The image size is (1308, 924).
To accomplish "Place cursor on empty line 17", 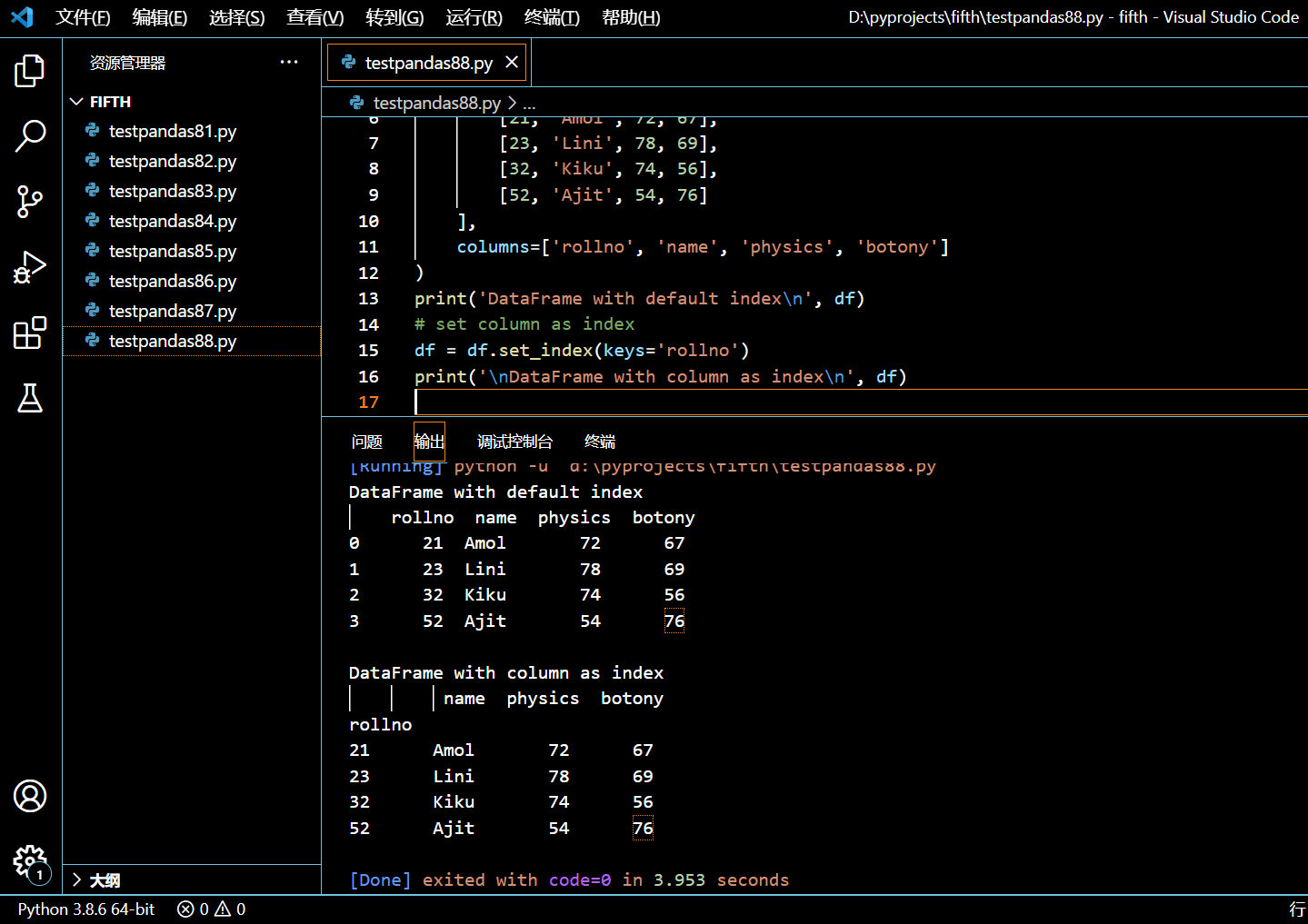I will [860, 402].
